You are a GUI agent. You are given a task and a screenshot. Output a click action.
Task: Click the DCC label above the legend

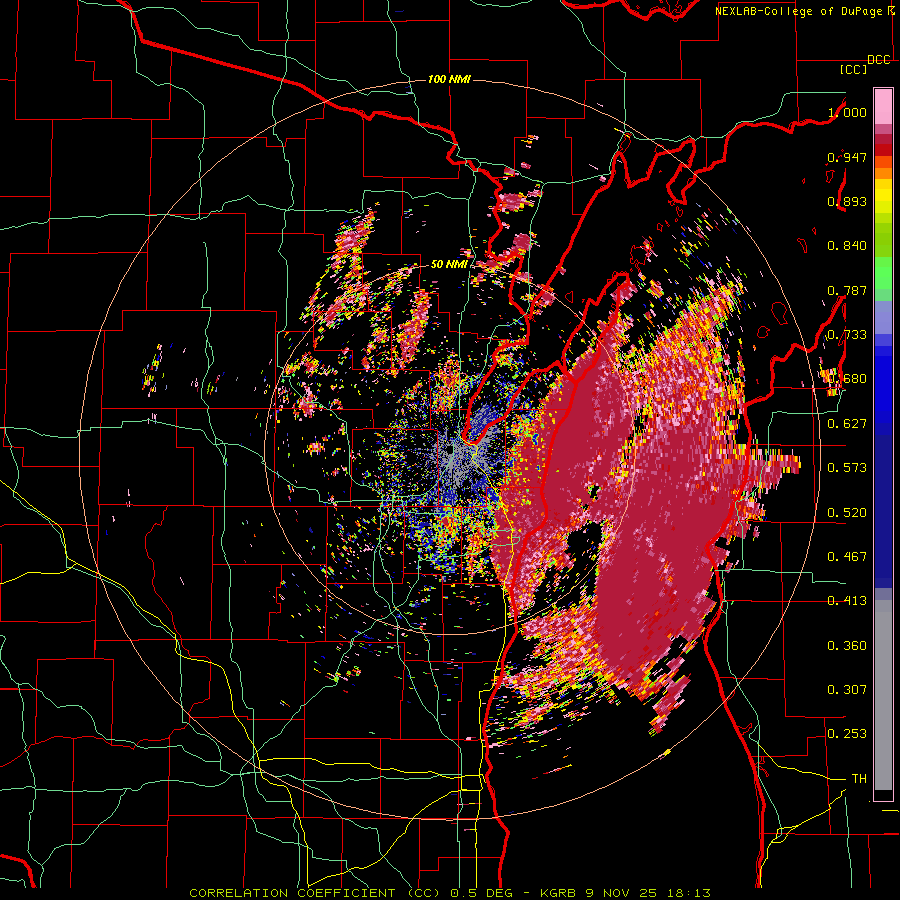878,59
